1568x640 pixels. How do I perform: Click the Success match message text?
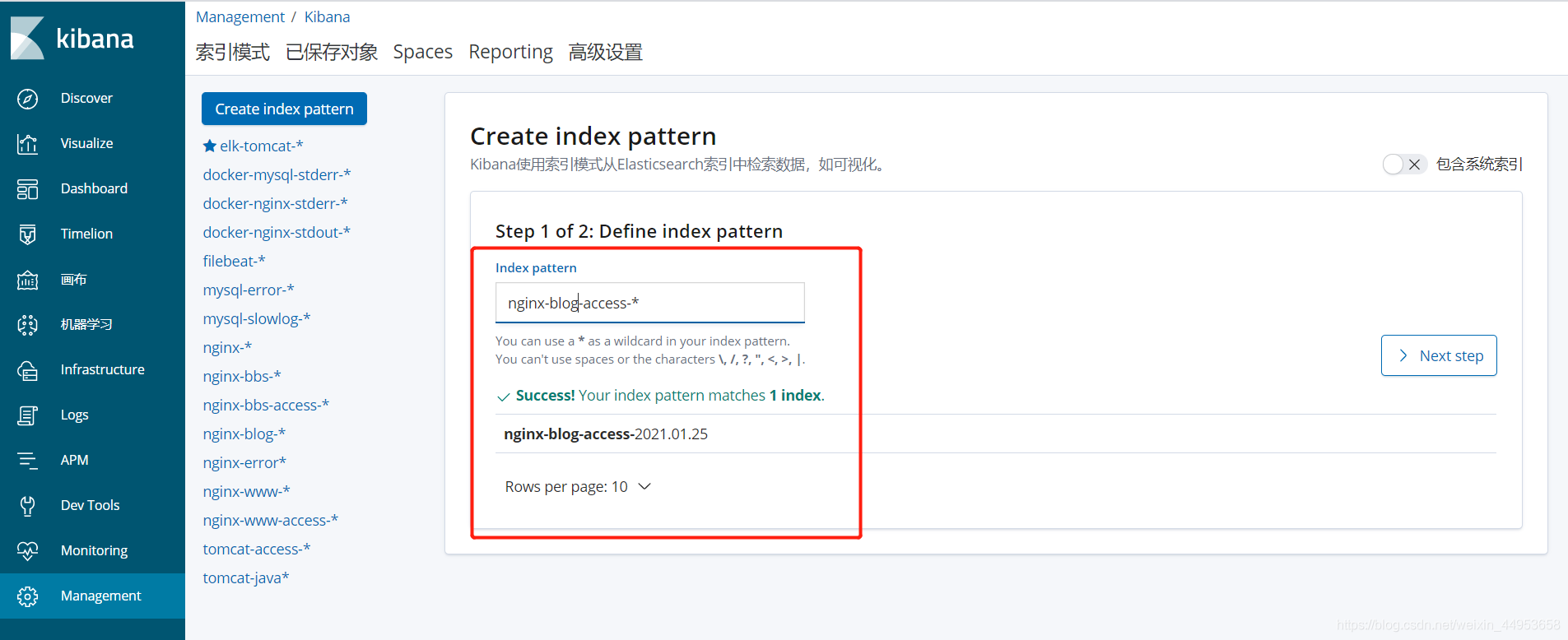[x=670, y=396]
